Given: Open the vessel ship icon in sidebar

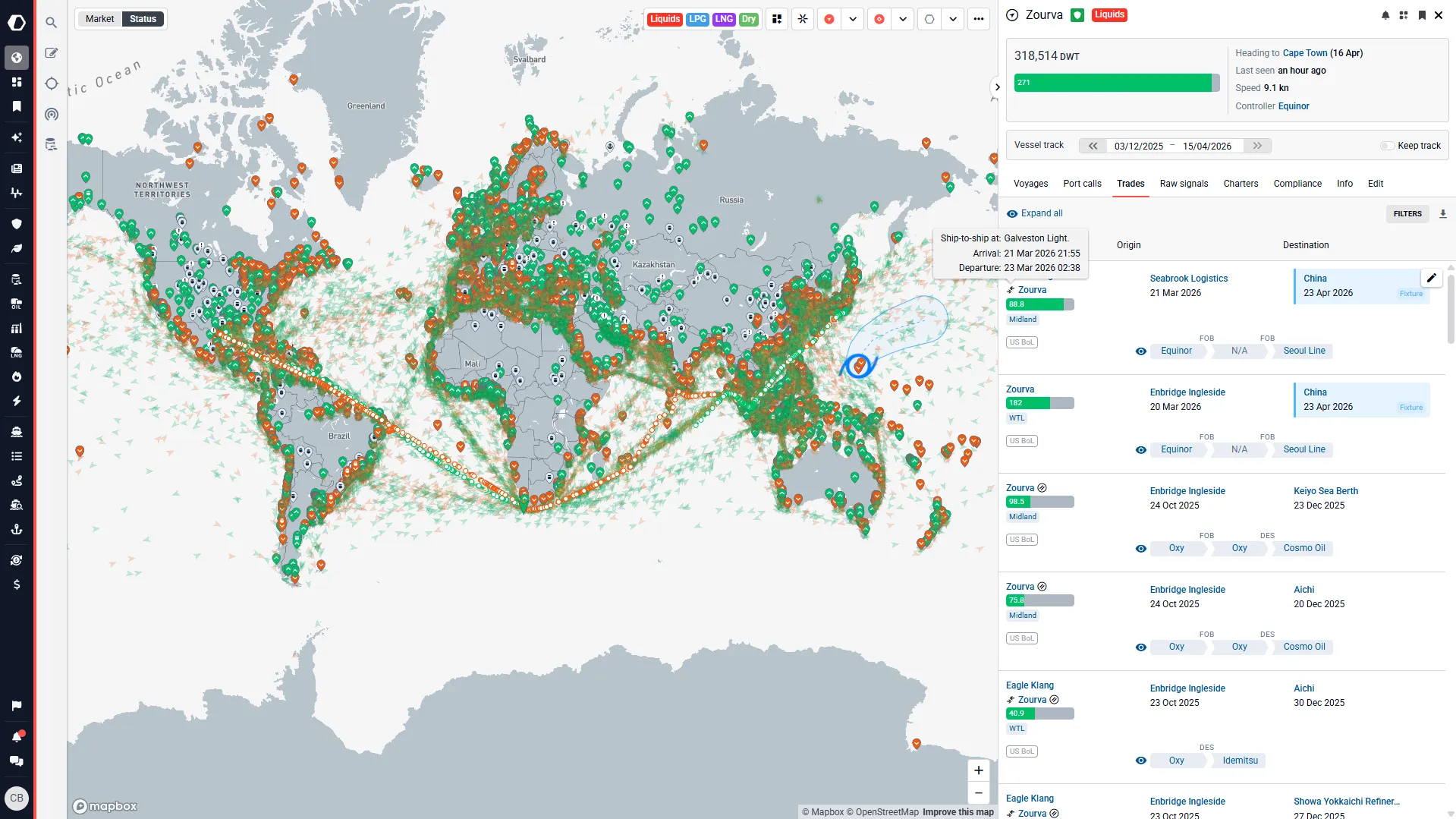Looking at the screenshot, I should tap(17, 432).
